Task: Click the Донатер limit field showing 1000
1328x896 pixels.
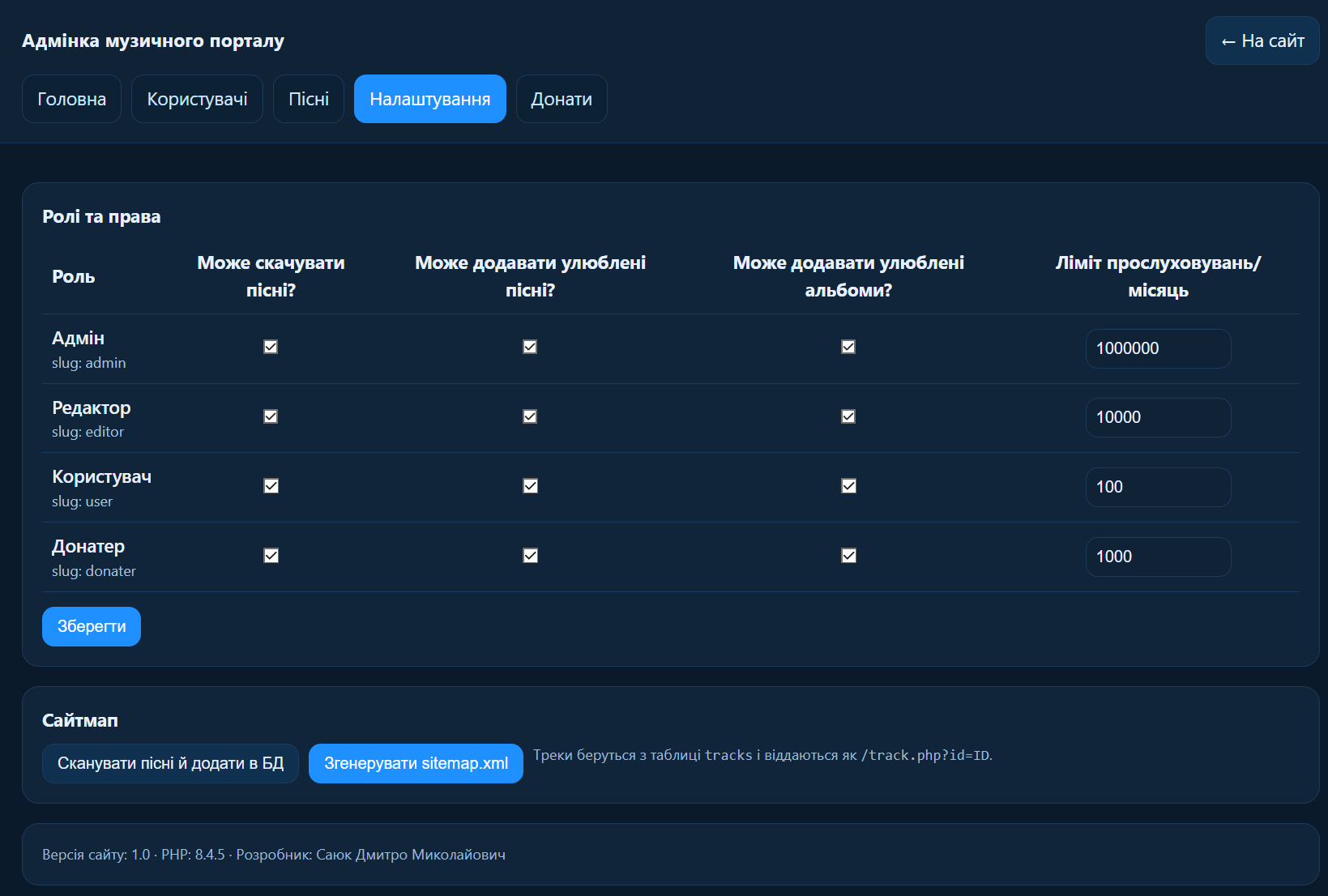Action: [x=1158, y=557]
